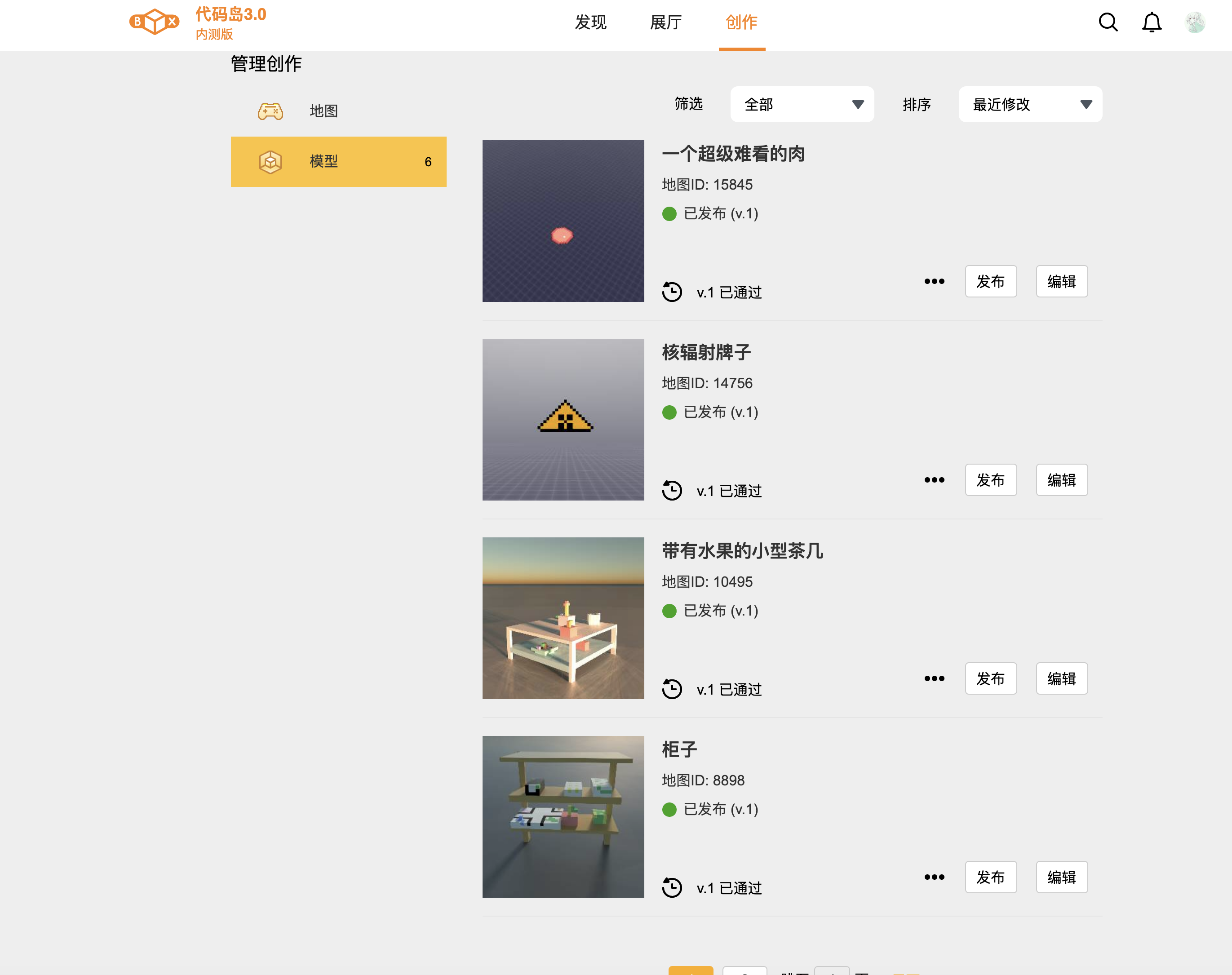
Task: Select 地图 in the sidebar
Action: 338,111
